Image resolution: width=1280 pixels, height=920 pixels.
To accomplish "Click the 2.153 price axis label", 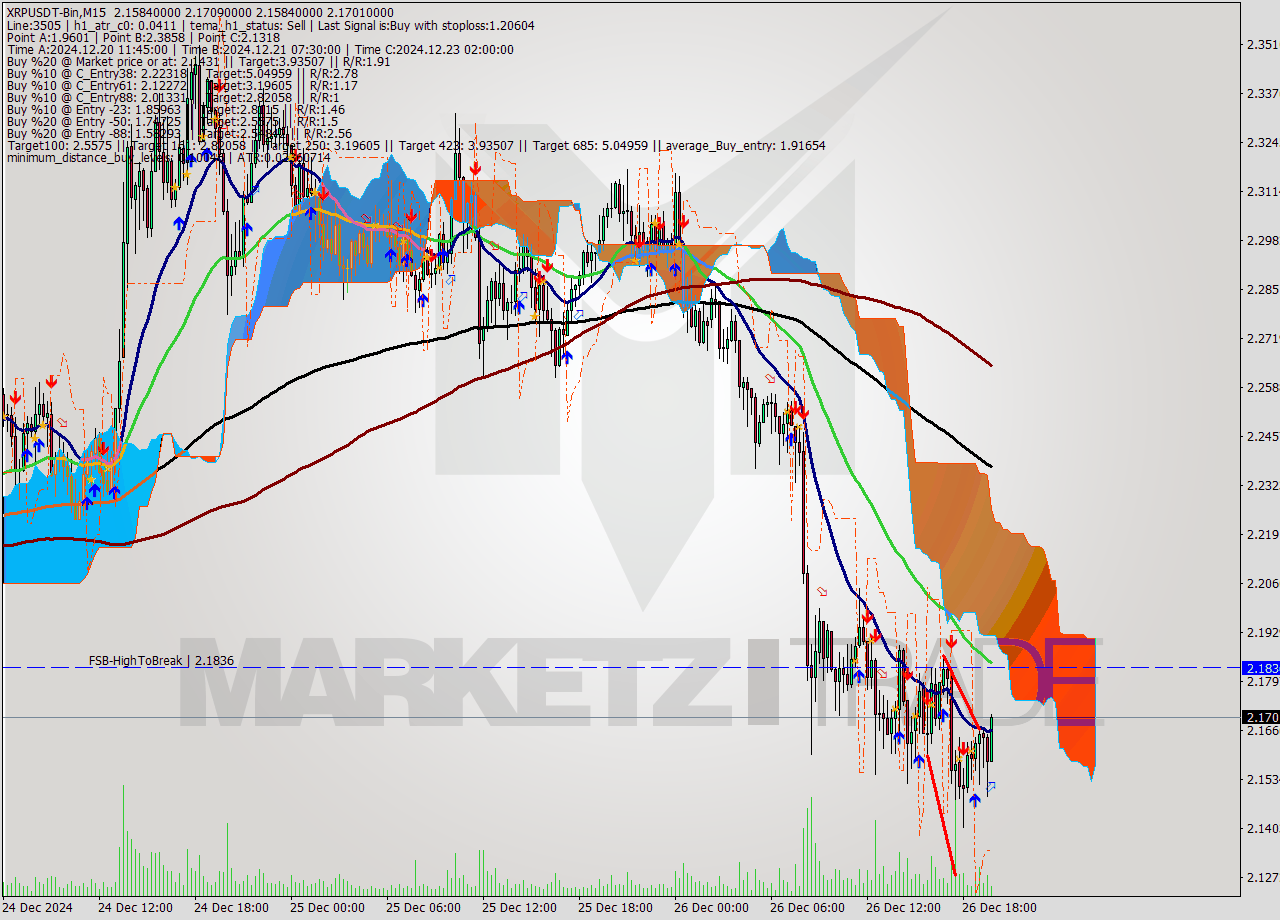I will [1262, 779].
